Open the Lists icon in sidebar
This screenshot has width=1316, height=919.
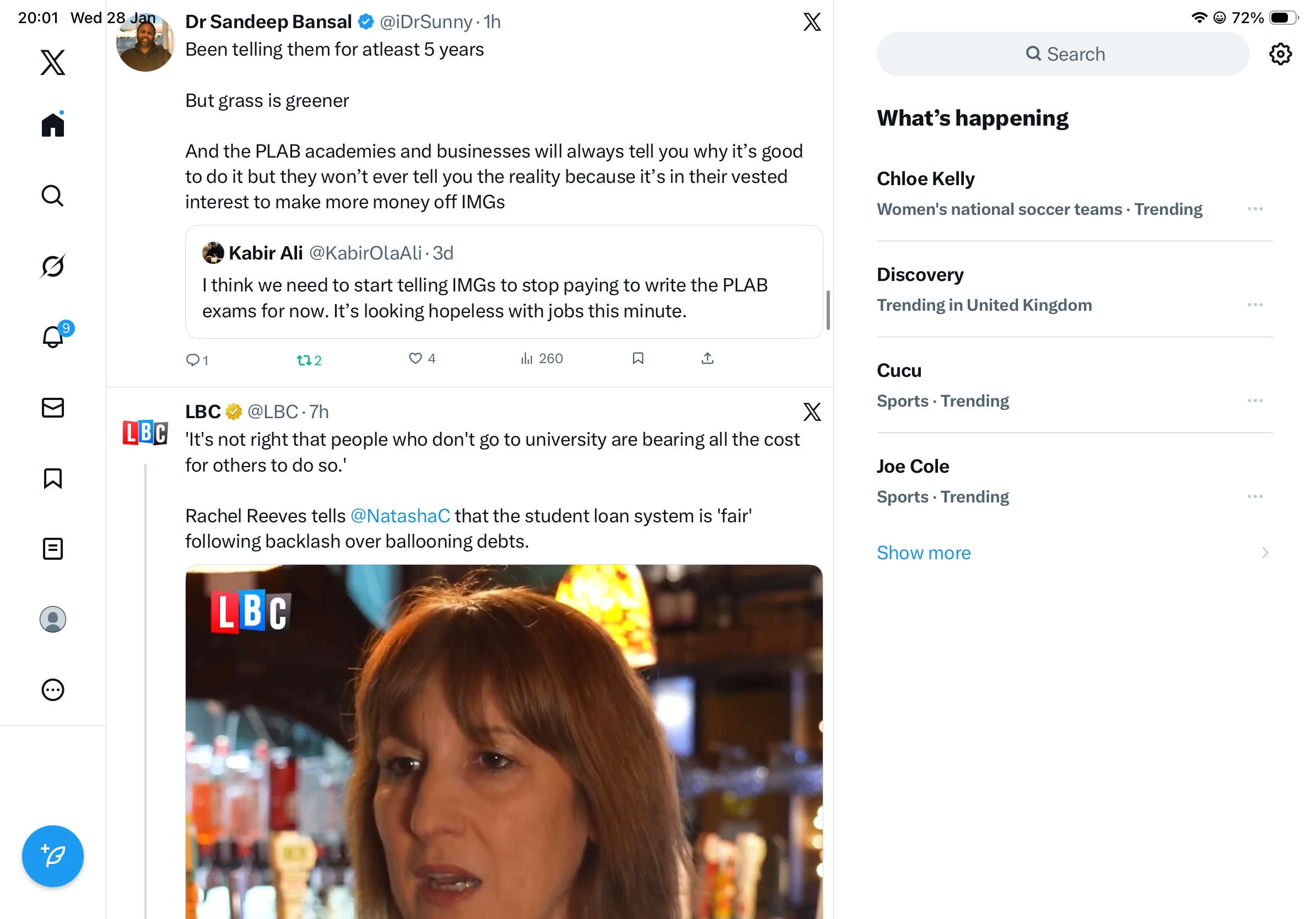tap(53, 548)
